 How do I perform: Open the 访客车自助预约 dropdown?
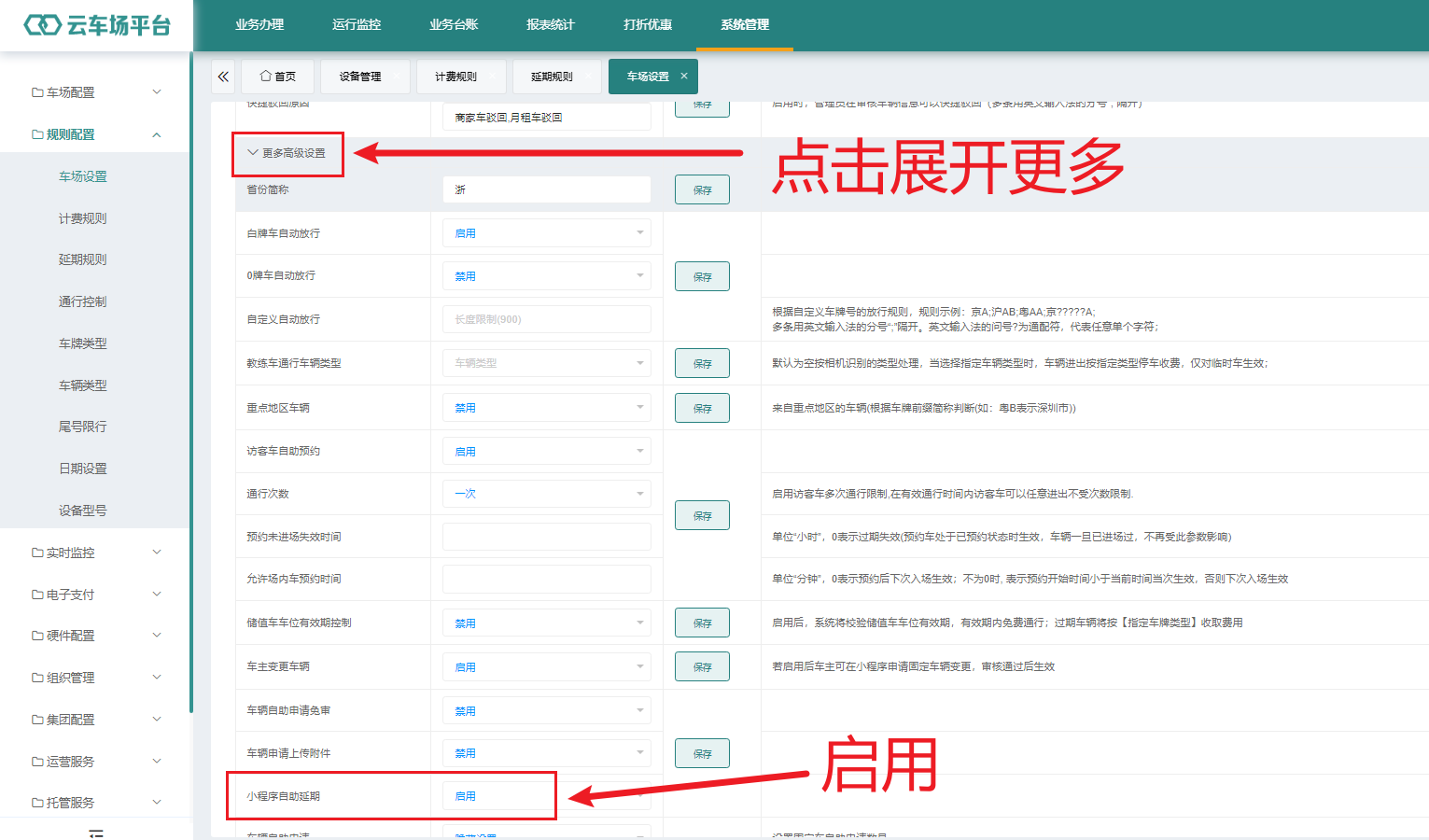pyautogui.click(x=547, y=452)
